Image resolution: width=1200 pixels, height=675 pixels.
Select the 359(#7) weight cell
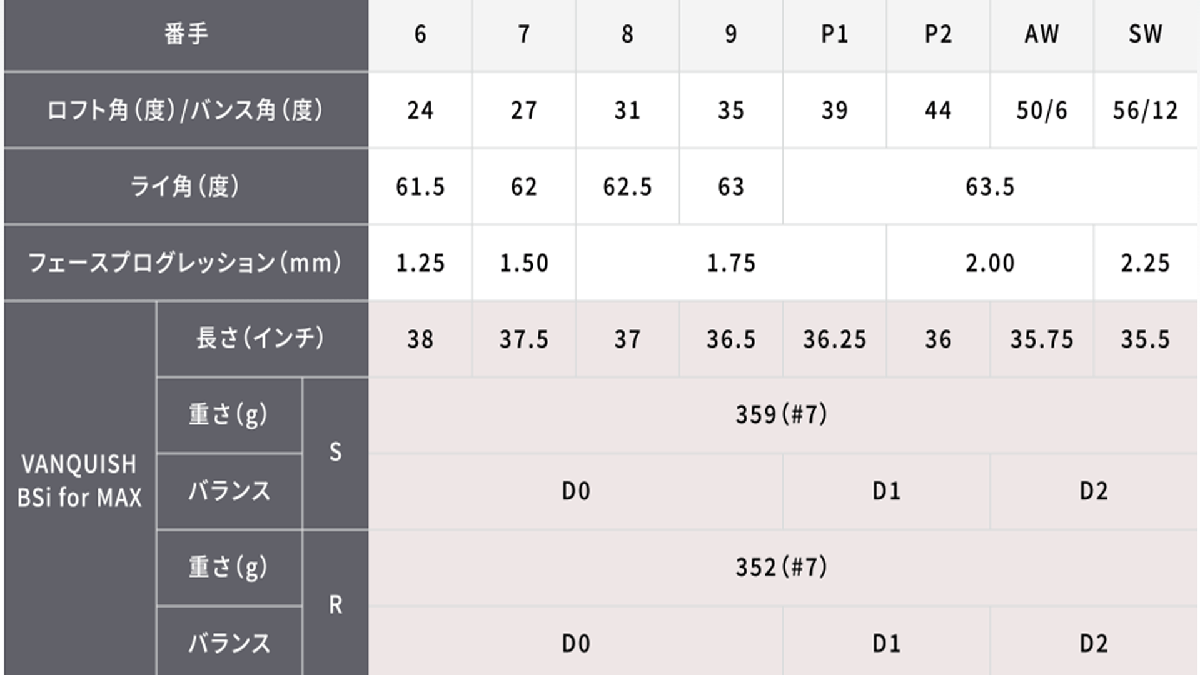coord(783,416)
